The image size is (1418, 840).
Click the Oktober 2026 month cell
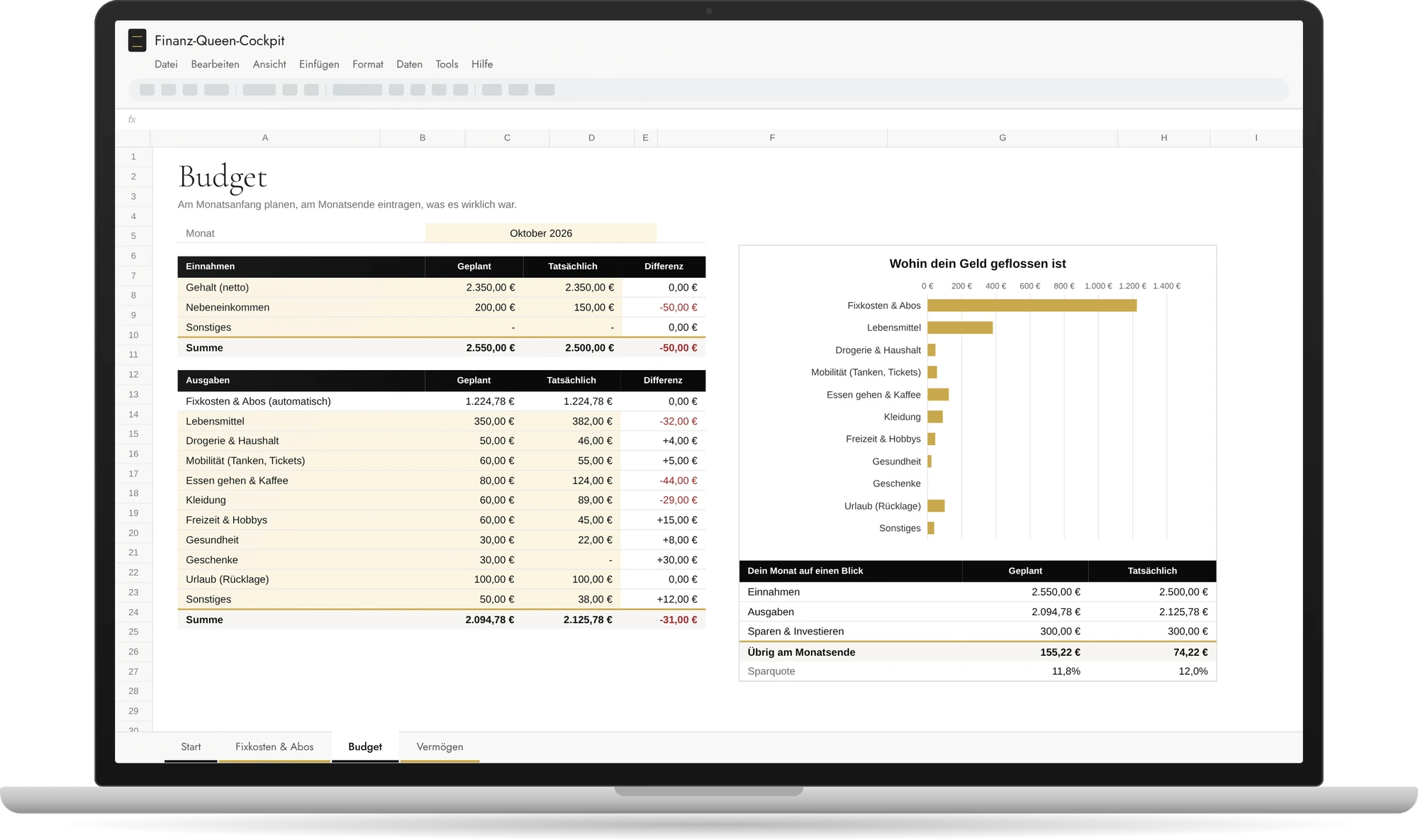541,233
